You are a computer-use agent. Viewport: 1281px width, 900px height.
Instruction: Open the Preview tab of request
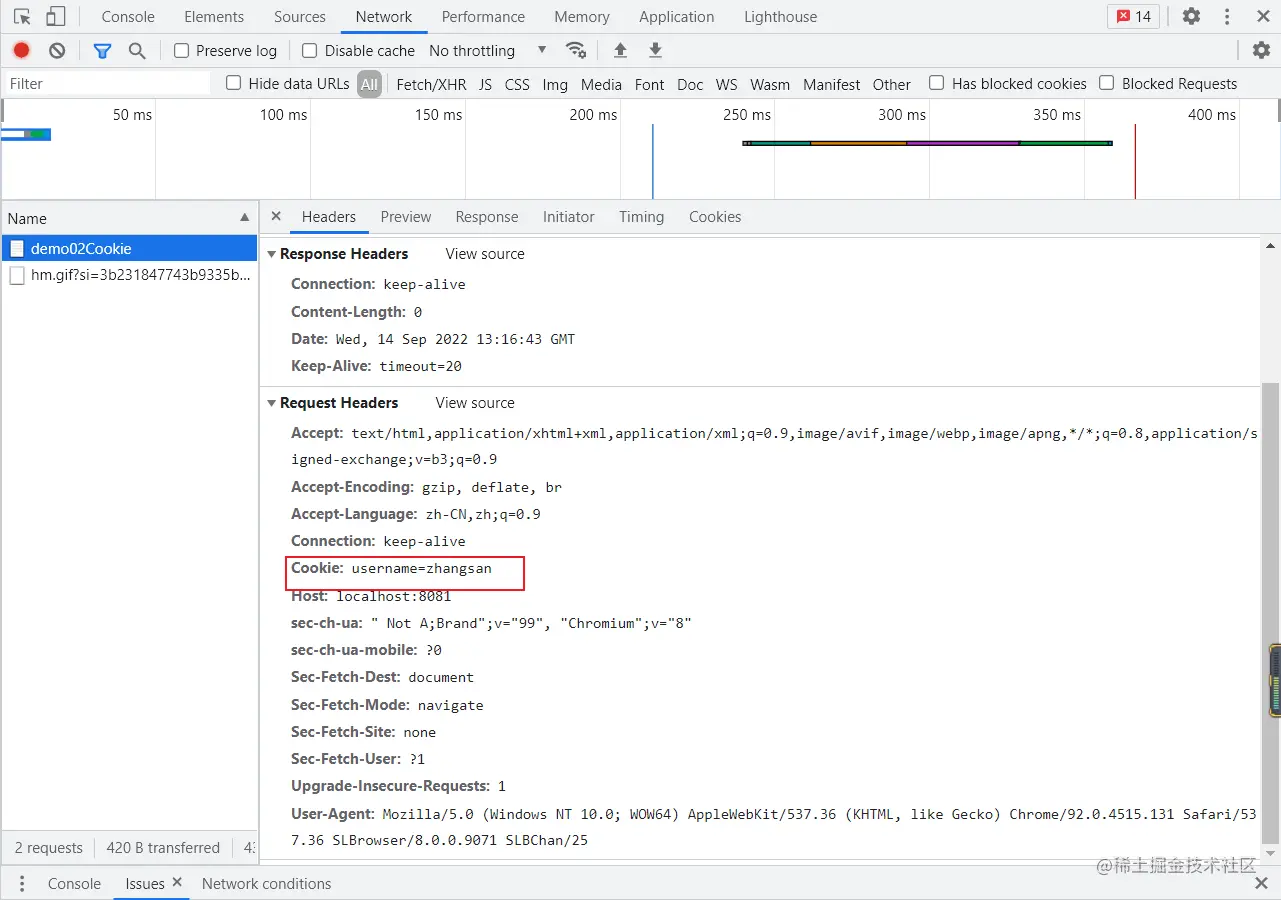[406, 216]
